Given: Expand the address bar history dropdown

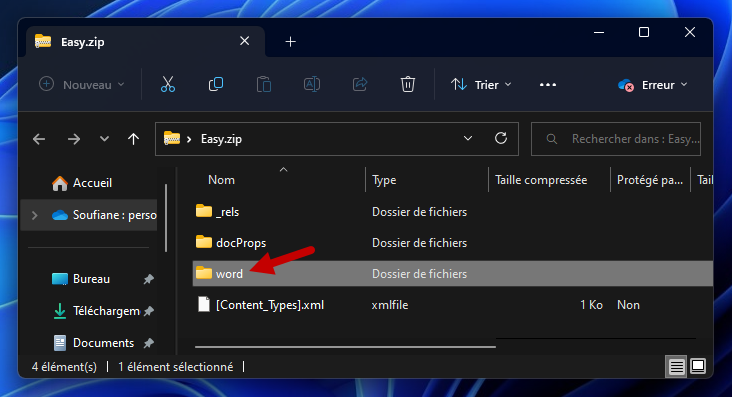Looking at the screenshot, I should 468,138.
